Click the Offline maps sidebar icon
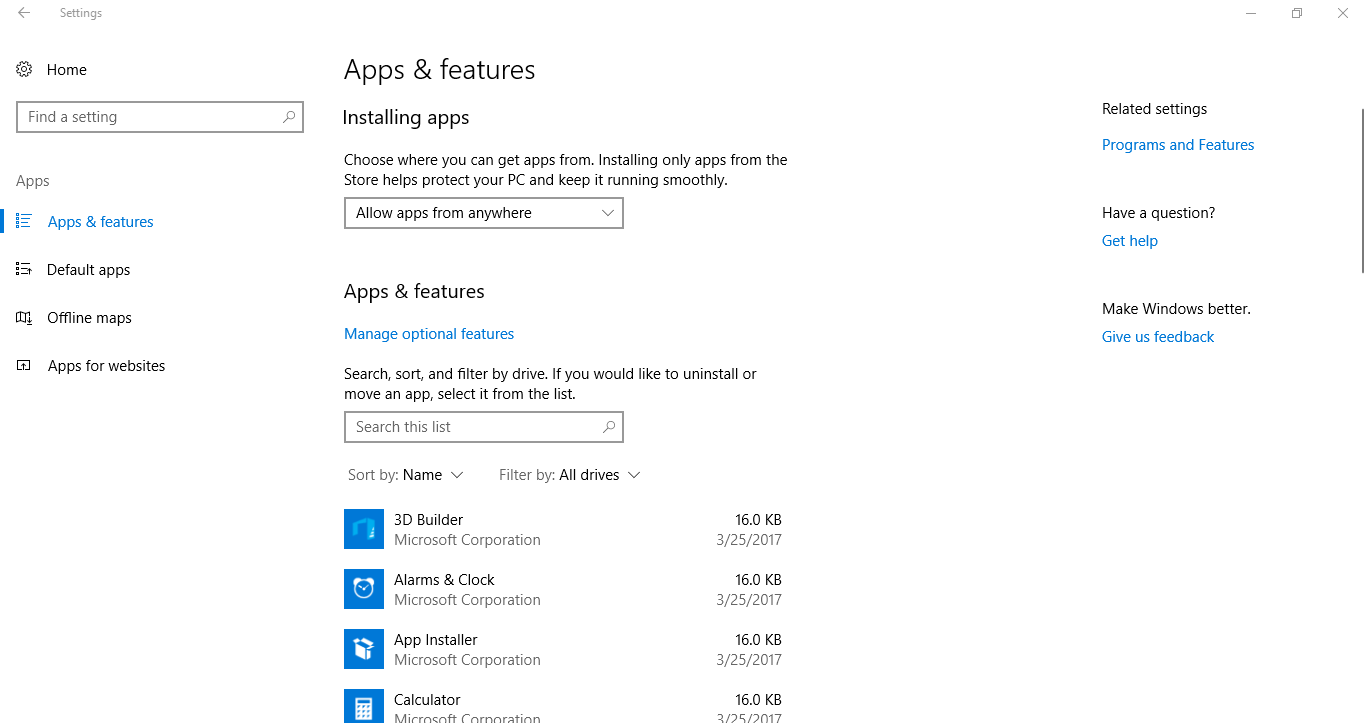1366x723 pixels. (24, 317)
